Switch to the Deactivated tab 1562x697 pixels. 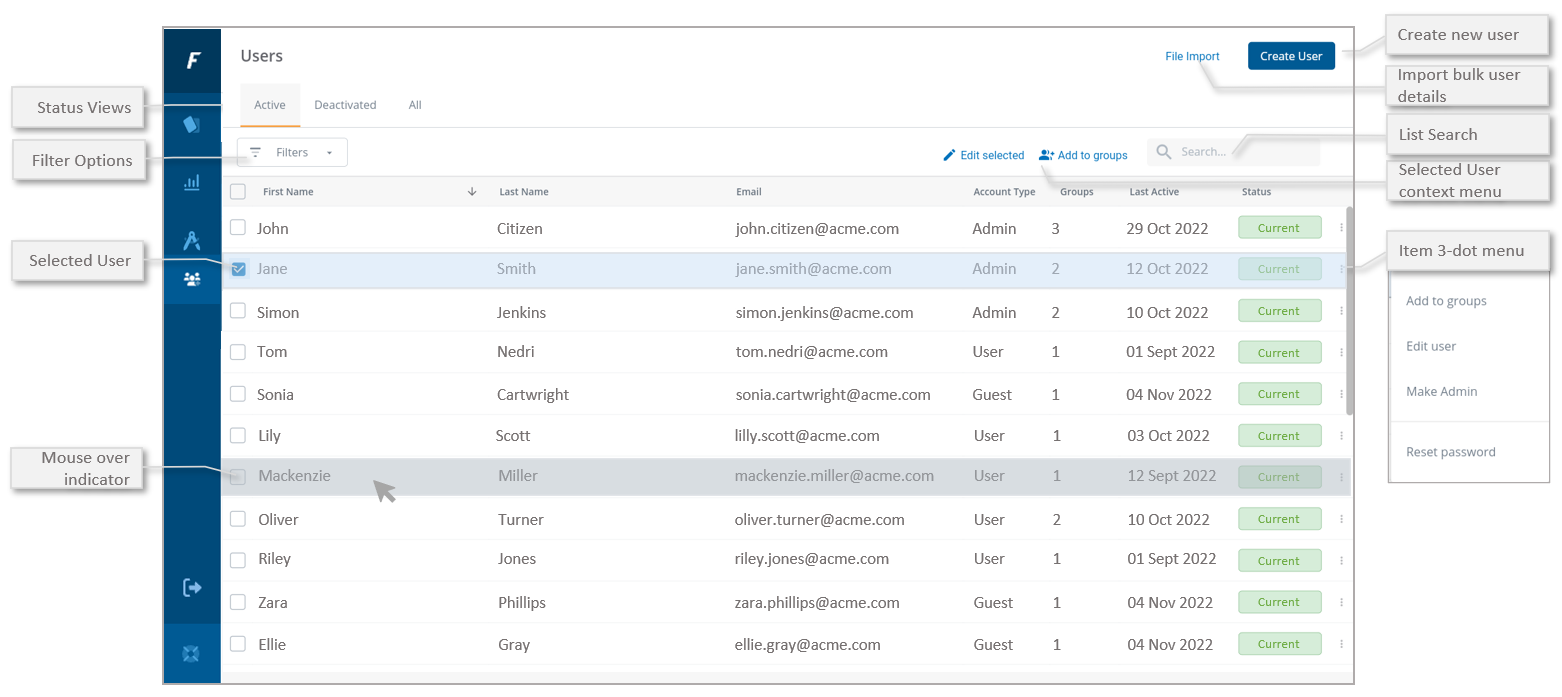pyautogui.click(x=345, y=105)
